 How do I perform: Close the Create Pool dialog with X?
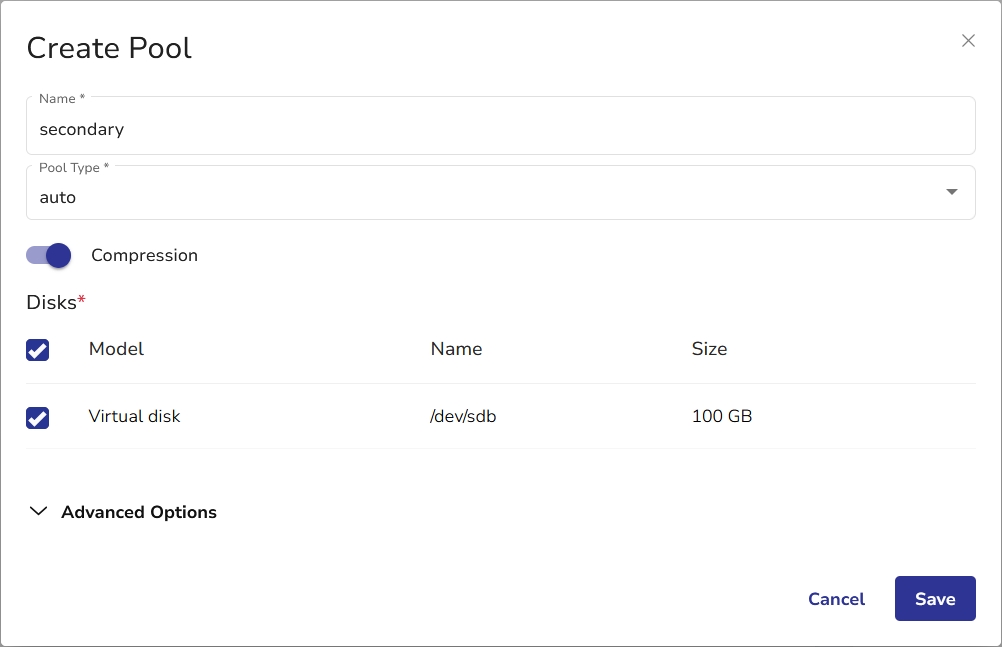tap(968, 41)
